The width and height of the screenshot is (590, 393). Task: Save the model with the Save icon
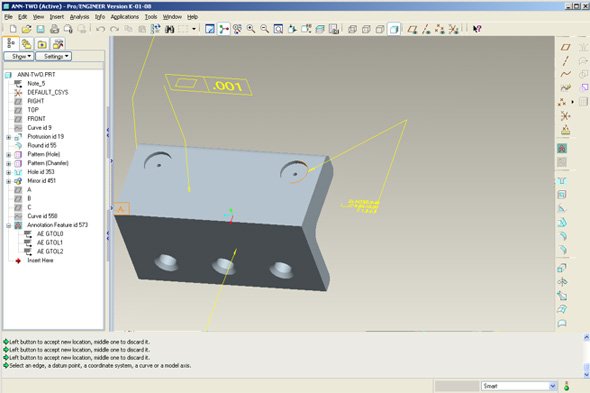40,29
